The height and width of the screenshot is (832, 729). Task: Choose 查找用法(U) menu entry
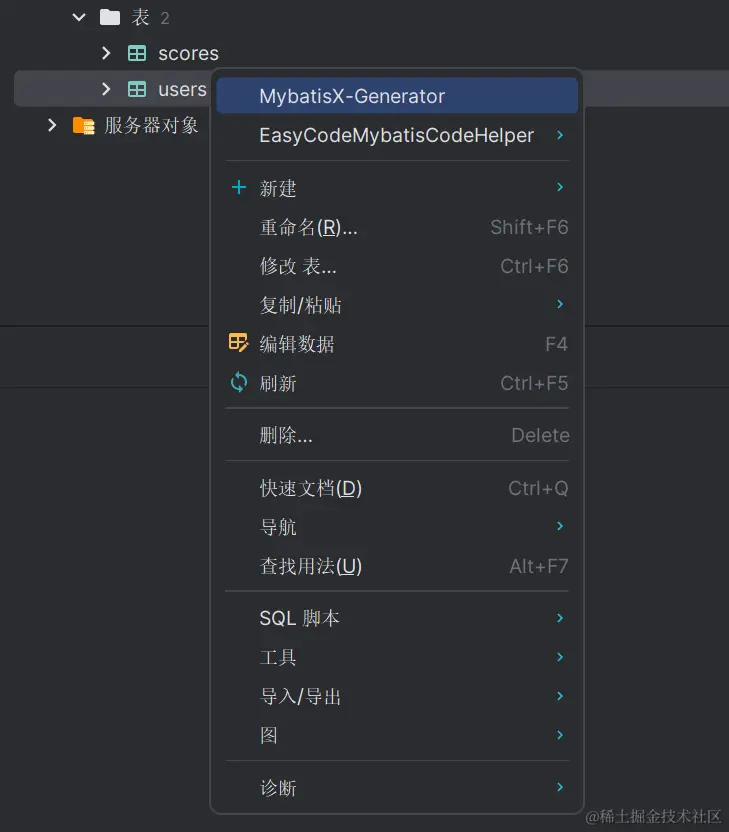point(397,566)
